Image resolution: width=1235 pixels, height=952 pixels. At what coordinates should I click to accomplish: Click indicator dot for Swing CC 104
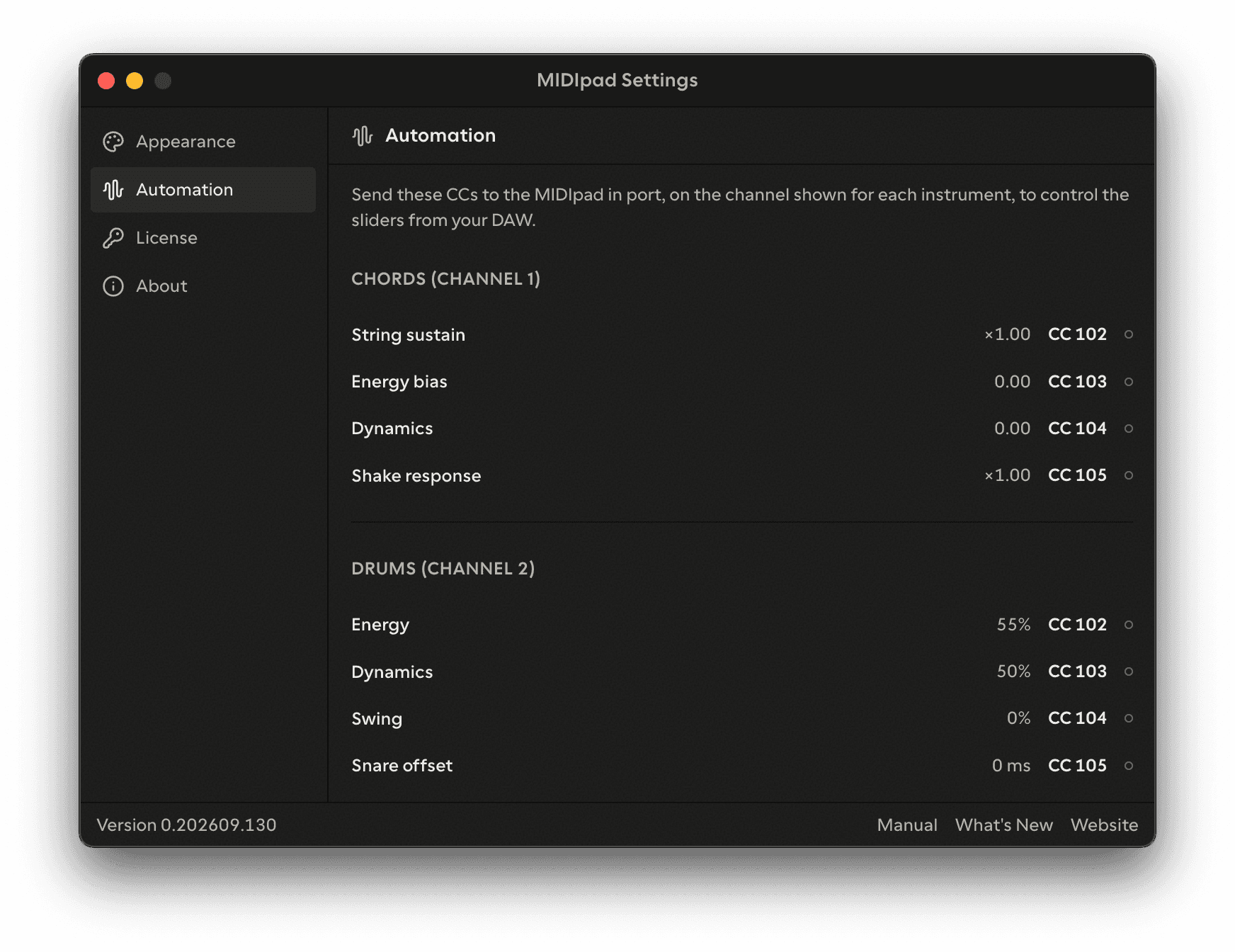click(x=1129, y=718)
